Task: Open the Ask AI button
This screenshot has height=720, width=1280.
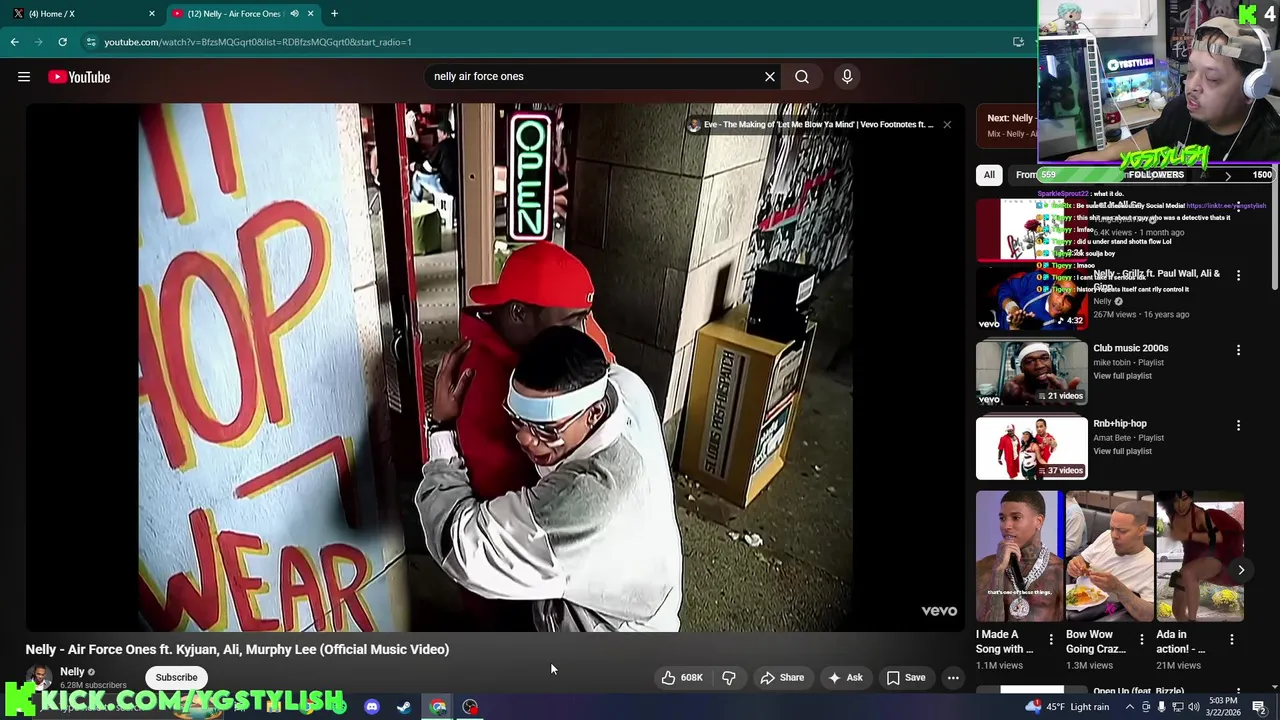Action: tap(845, 677)
